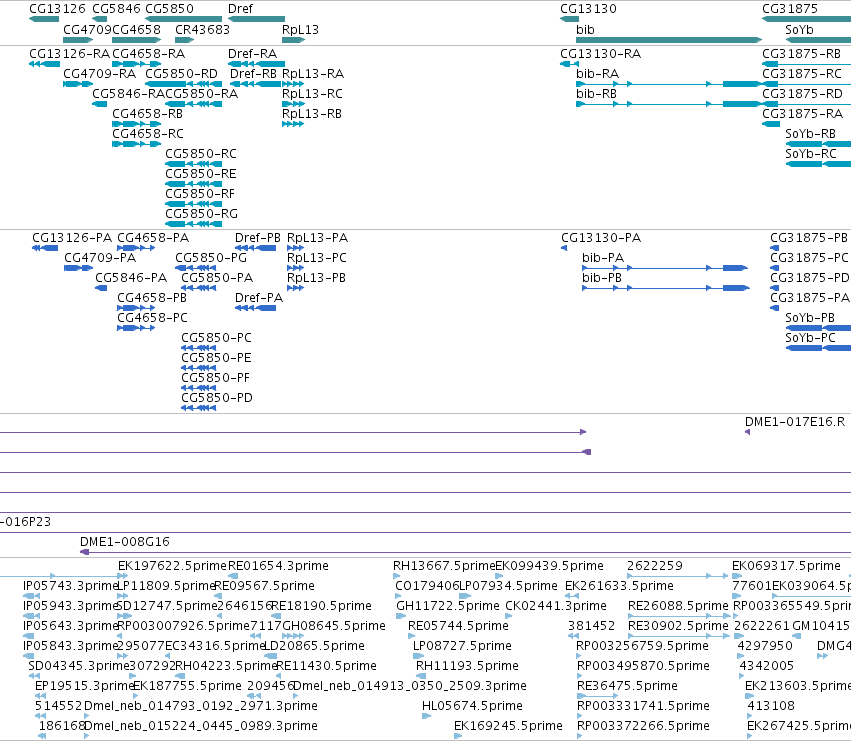Select the CG4658-RB transcript label
The width and height of the screenshot is (851, 741).
coord(147,114)
